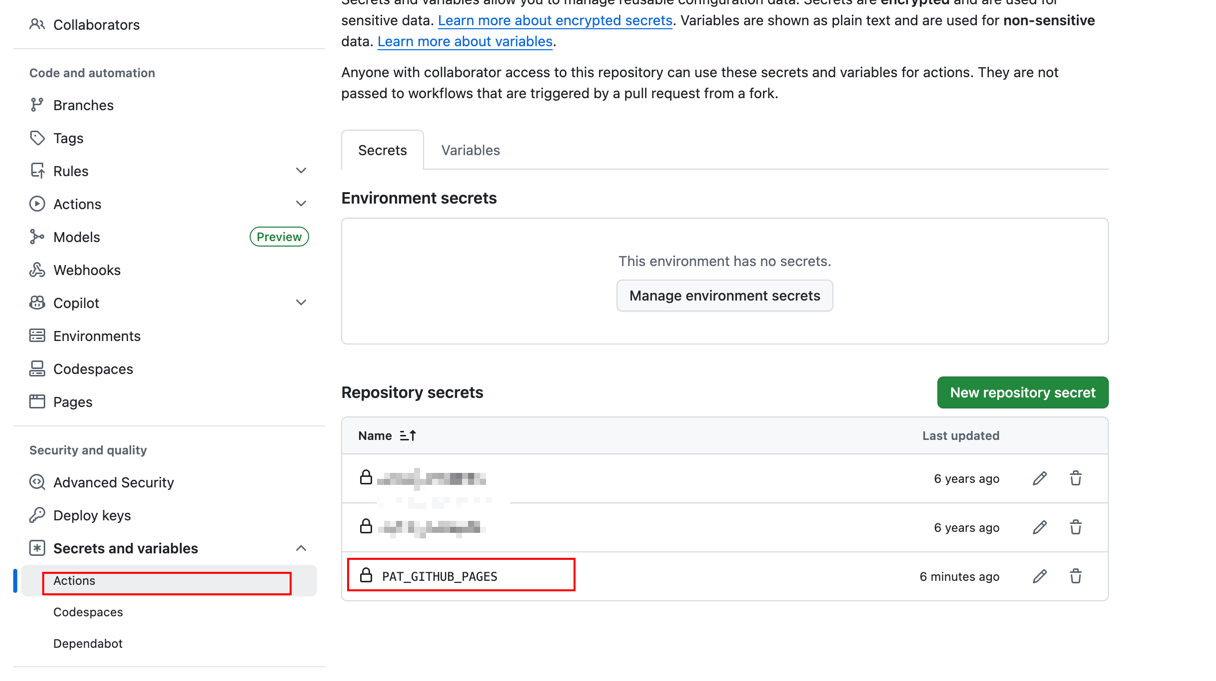Click the pencil icon to edit PAT_GITHUB_PAGES

click(1039, 576)
